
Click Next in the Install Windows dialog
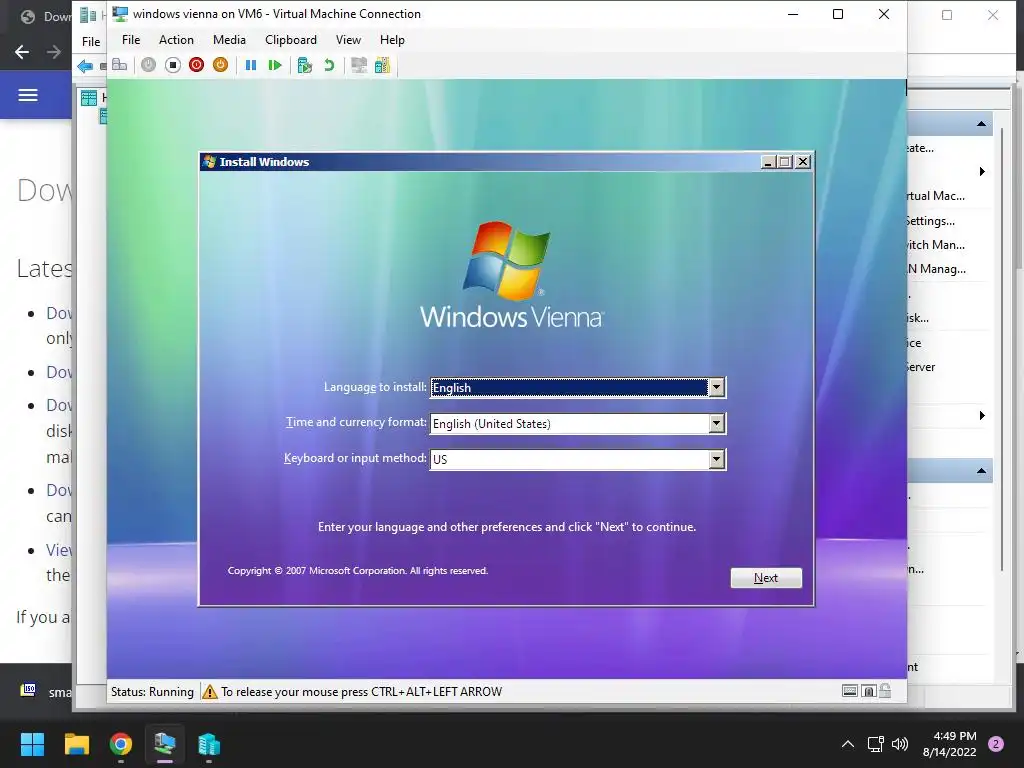coord(766,578)
